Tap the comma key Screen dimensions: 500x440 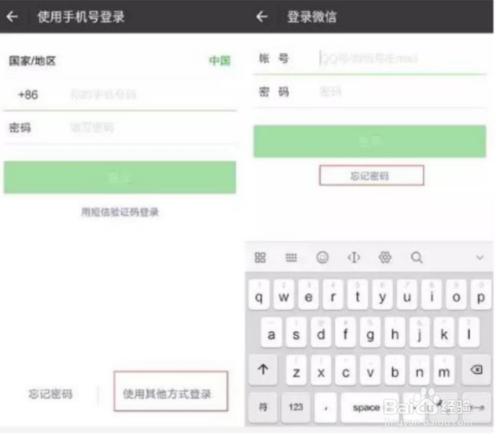[x=326, y=407]
